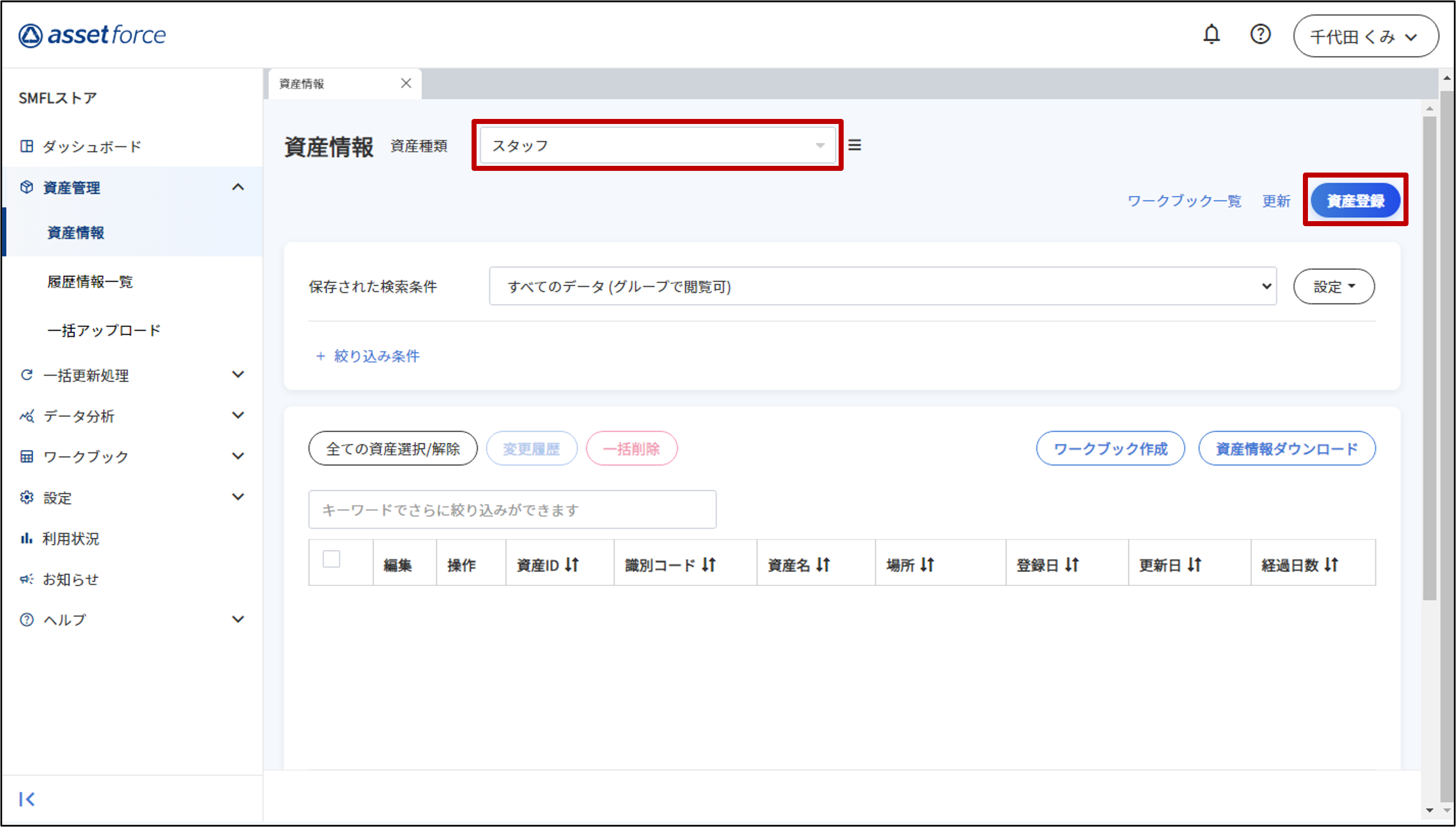Open the ワークブック一覧 link

[1184, 201]
